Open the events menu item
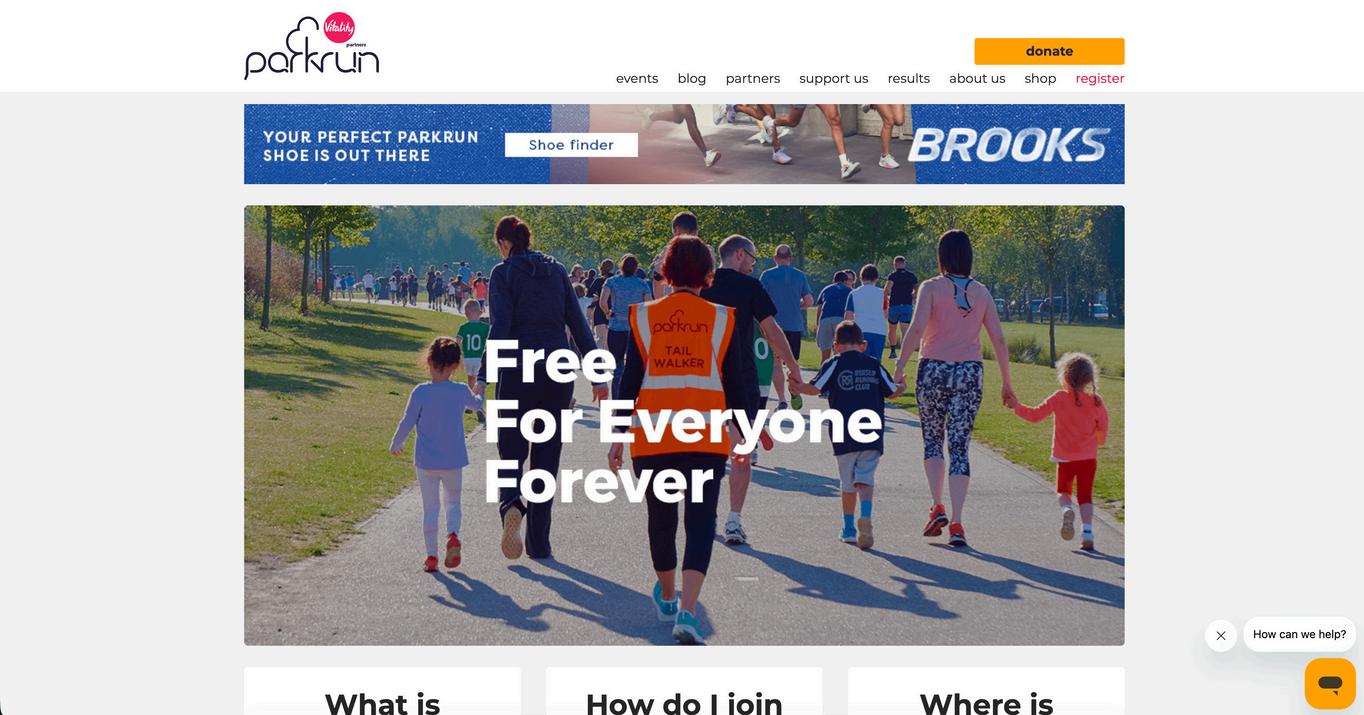 point(637,78)
